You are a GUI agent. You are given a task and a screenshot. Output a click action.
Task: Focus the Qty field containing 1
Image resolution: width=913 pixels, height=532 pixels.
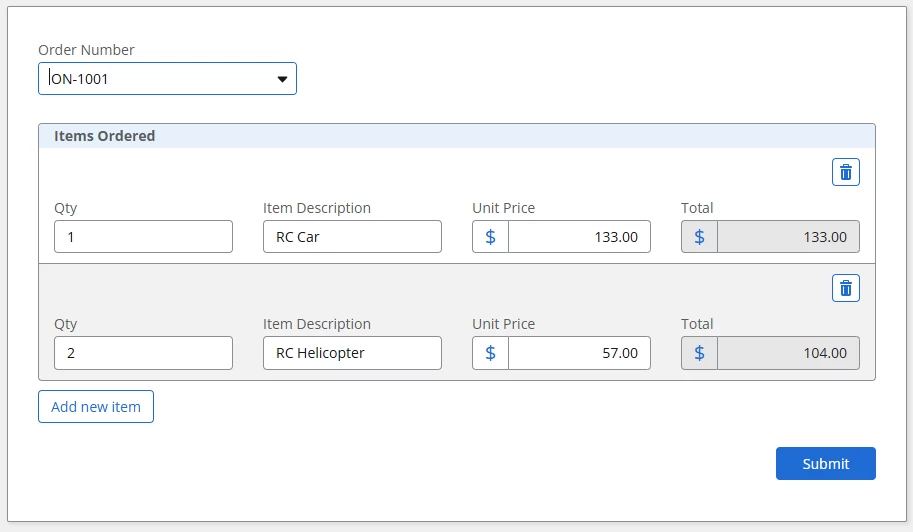143,237
